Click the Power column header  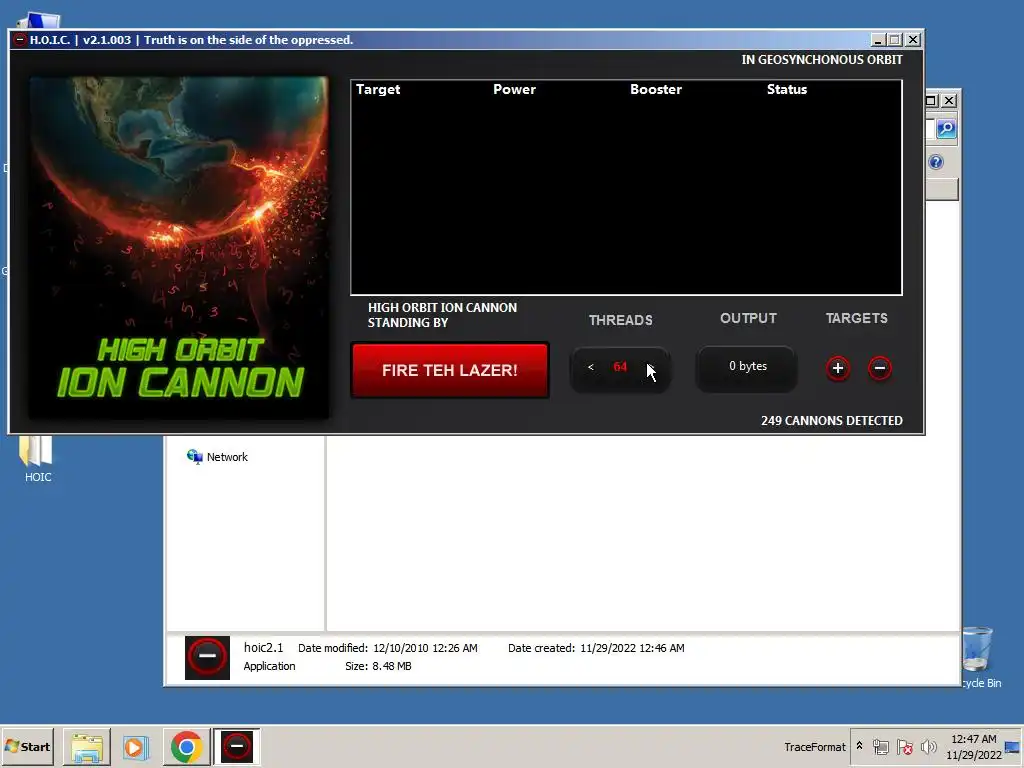pos(514,89)
